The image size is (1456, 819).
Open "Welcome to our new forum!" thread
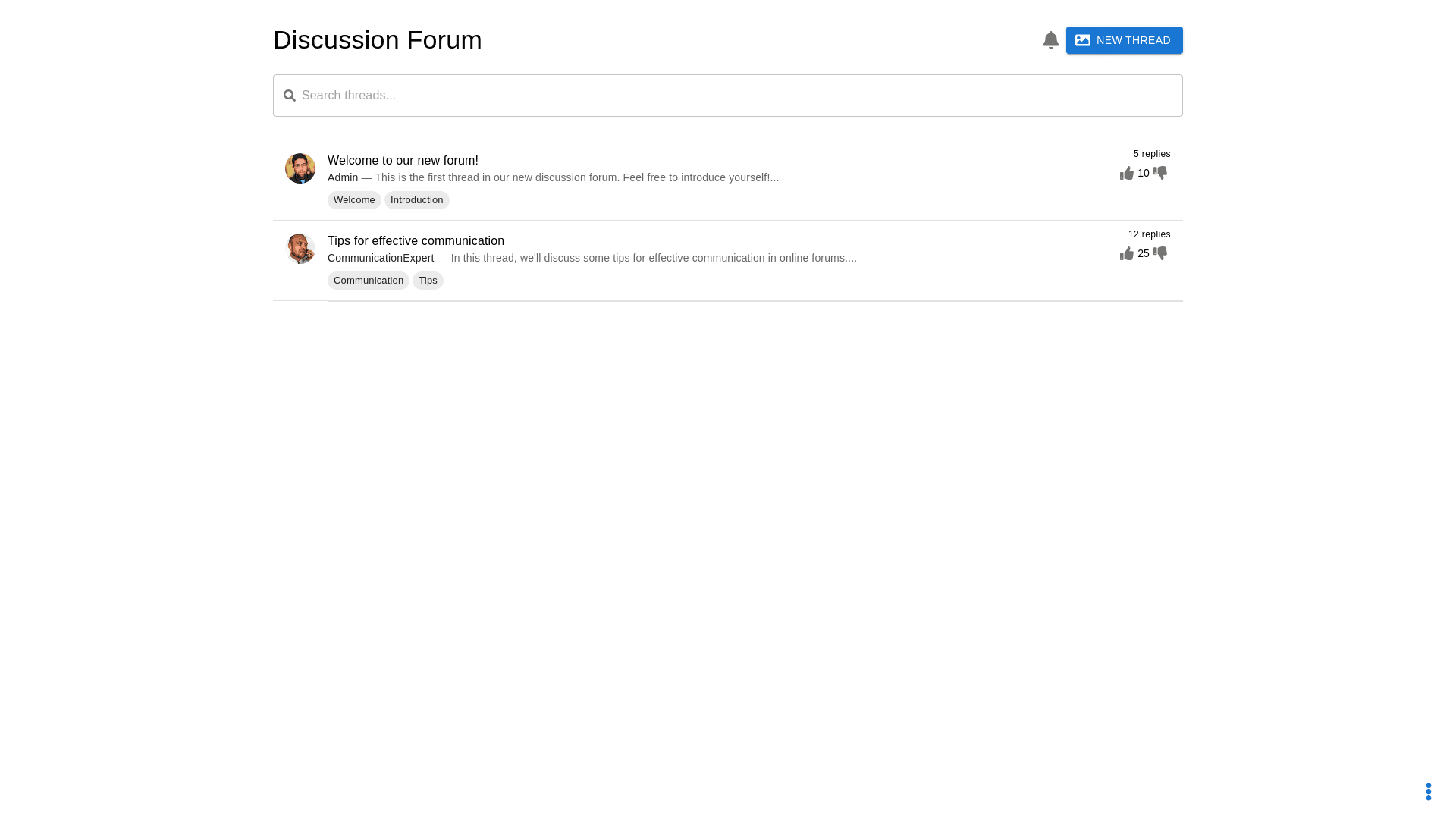403,161
